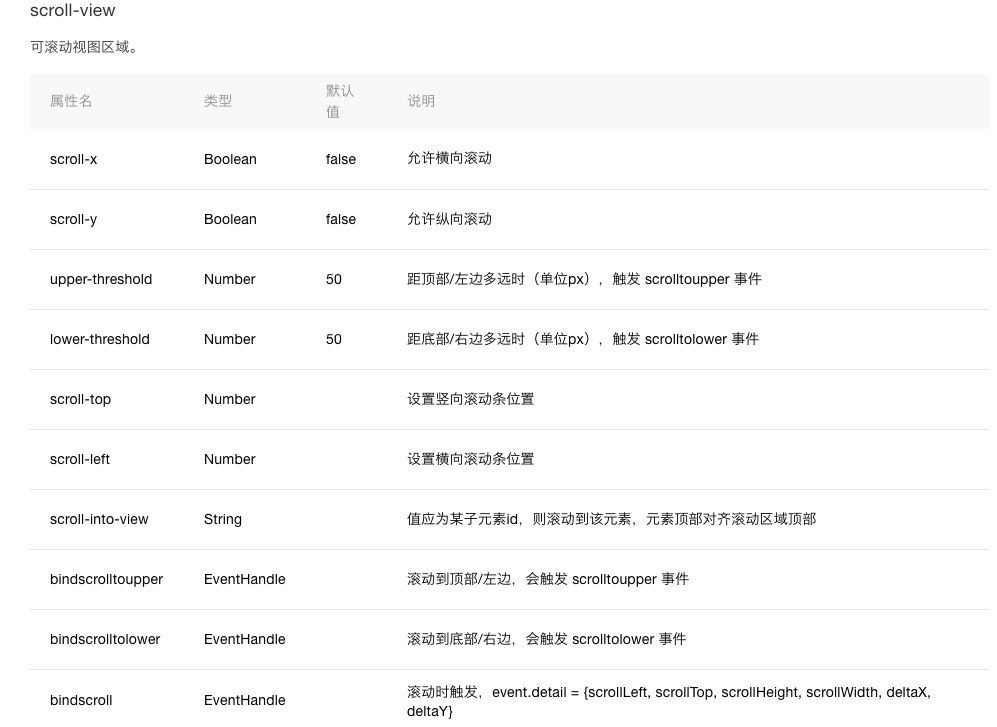Screen dimensions: 997x727
Task: Click the scroll-left attribute name
Action: coord(80,459)
